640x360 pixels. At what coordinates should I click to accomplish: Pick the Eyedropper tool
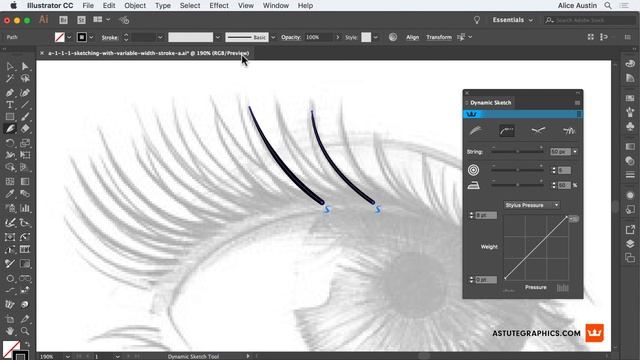click(x=10, y=193)
